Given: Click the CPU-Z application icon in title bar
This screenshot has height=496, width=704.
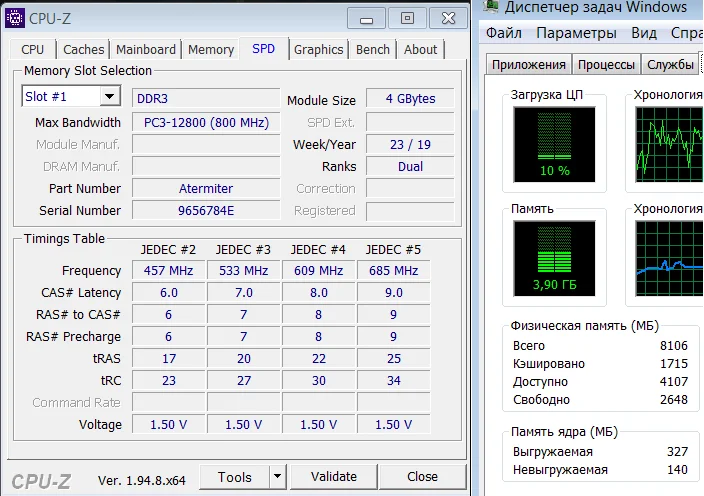Looking at the screenshot, I should [15, 18].
